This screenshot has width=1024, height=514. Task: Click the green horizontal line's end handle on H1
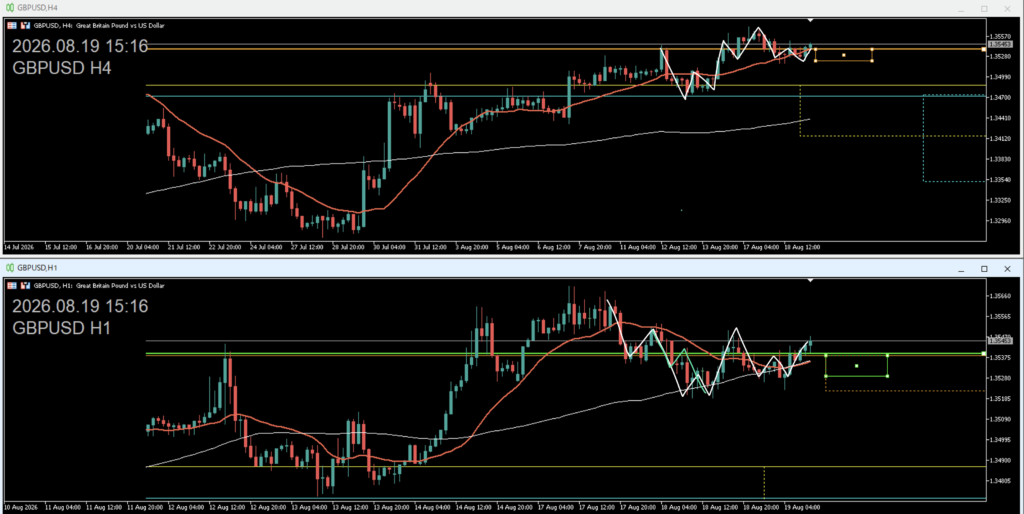(984, 353)
